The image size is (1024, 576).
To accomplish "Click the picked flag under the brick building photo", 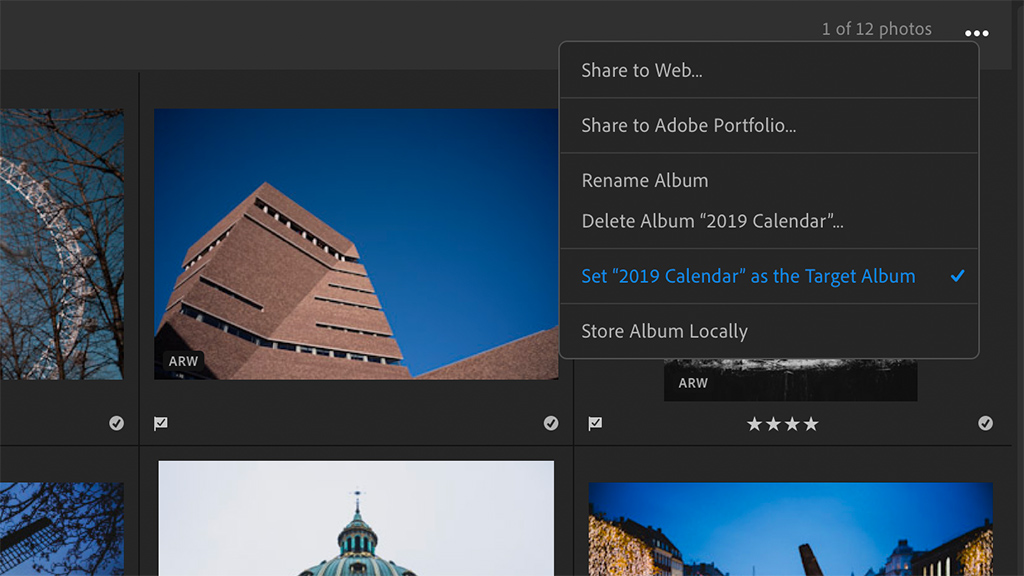I will click(x=161, y=424).
